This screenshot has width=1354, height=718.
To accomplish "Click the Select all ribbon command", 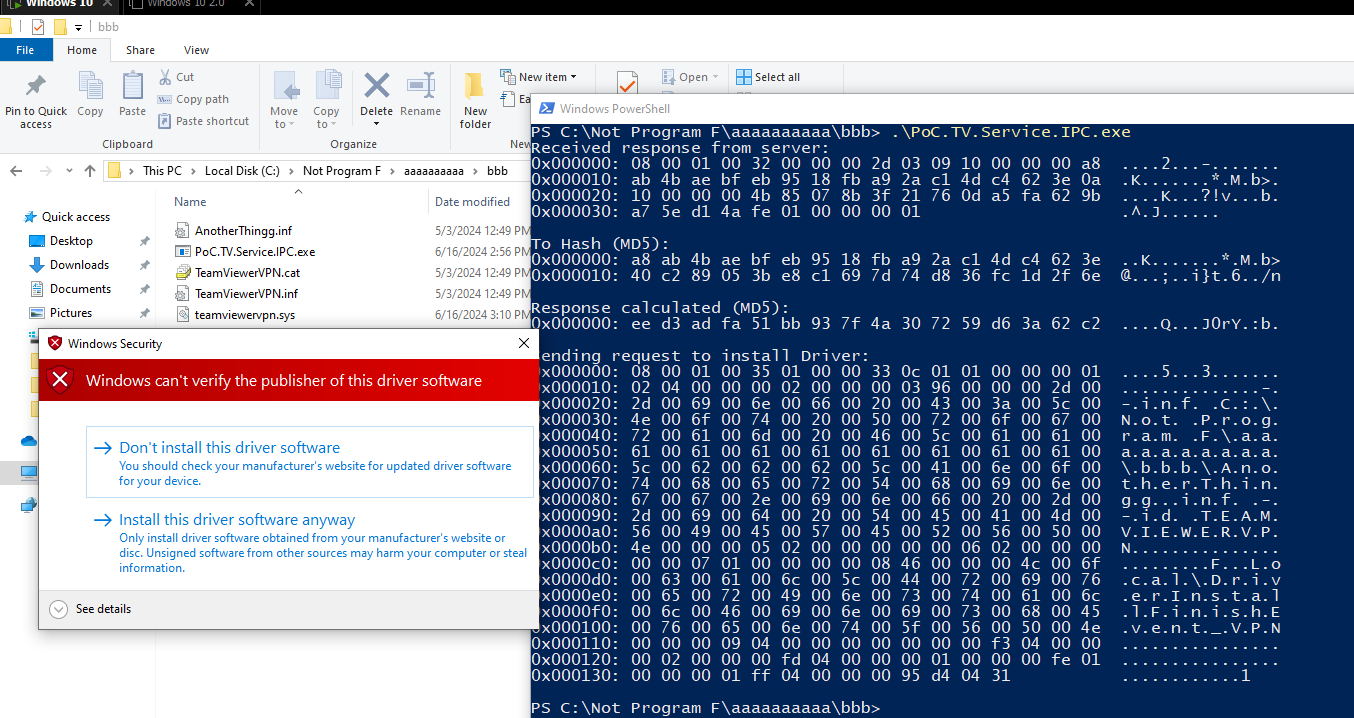I will 767,77.
